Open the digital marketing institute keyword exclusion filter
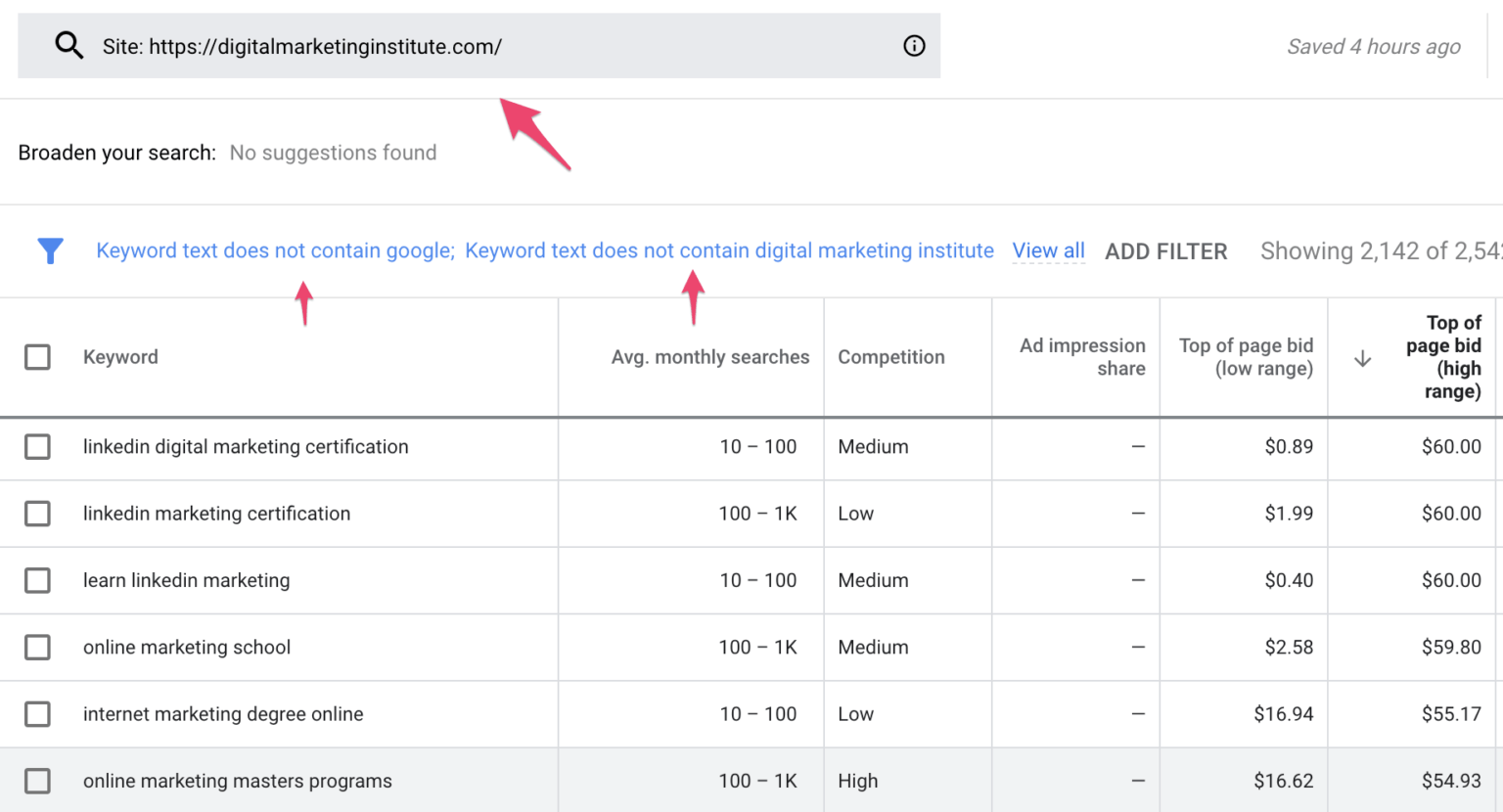The height and width of the screenshot is (812, 1503). click(729, 250)
